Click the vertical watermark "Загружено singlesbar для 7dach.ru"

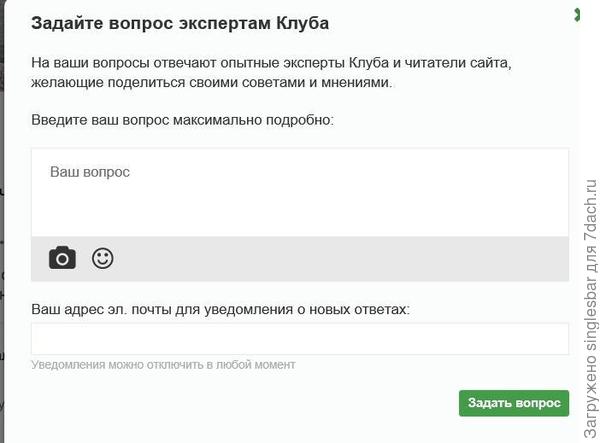(x=588, y=300)
